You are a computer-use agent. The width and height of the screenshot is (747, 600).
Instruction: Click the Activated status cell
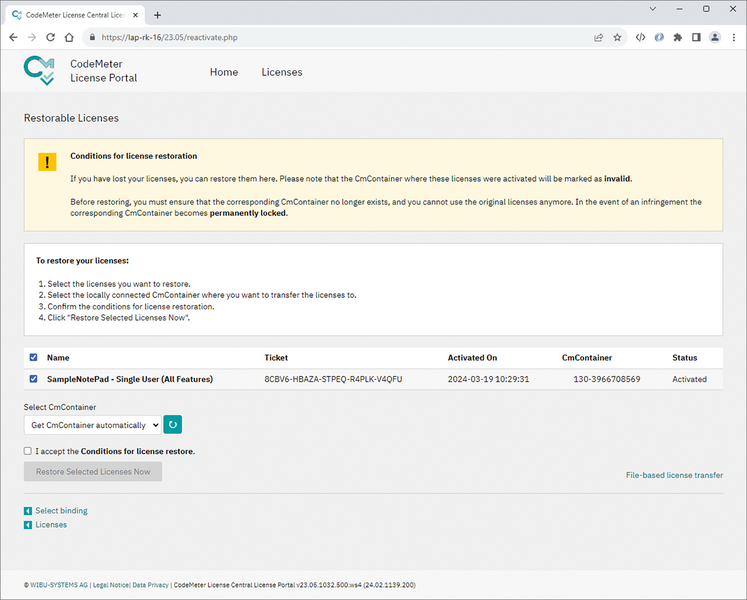coord(689,379)
